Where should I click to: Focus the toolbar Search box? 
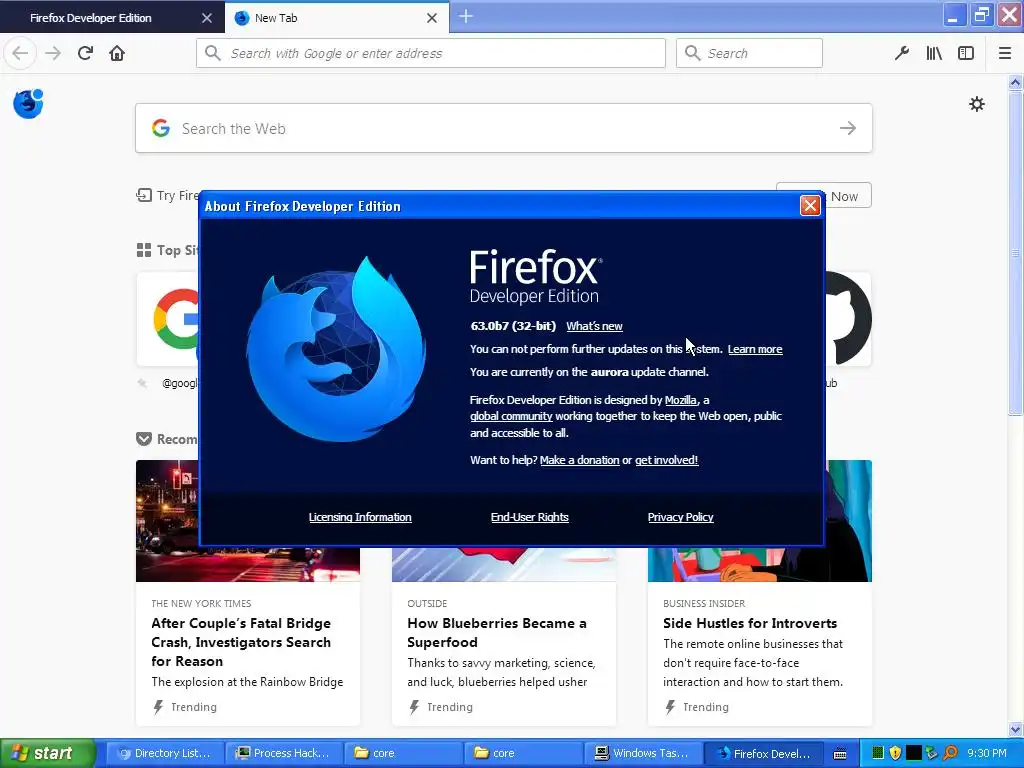point(749,53)
